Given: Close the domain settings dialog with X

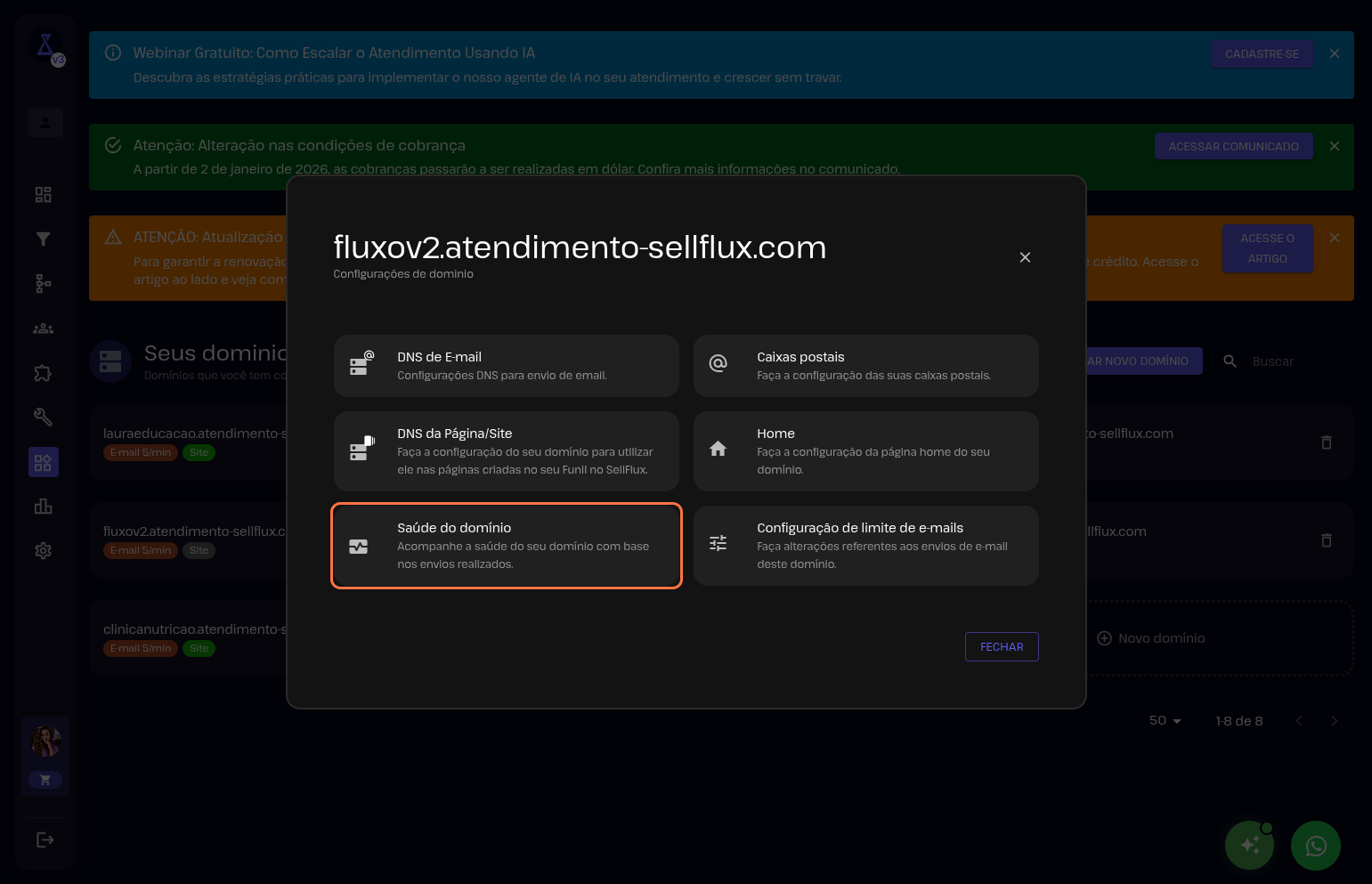Looking at the screenshot, I should pos(1025,257).
